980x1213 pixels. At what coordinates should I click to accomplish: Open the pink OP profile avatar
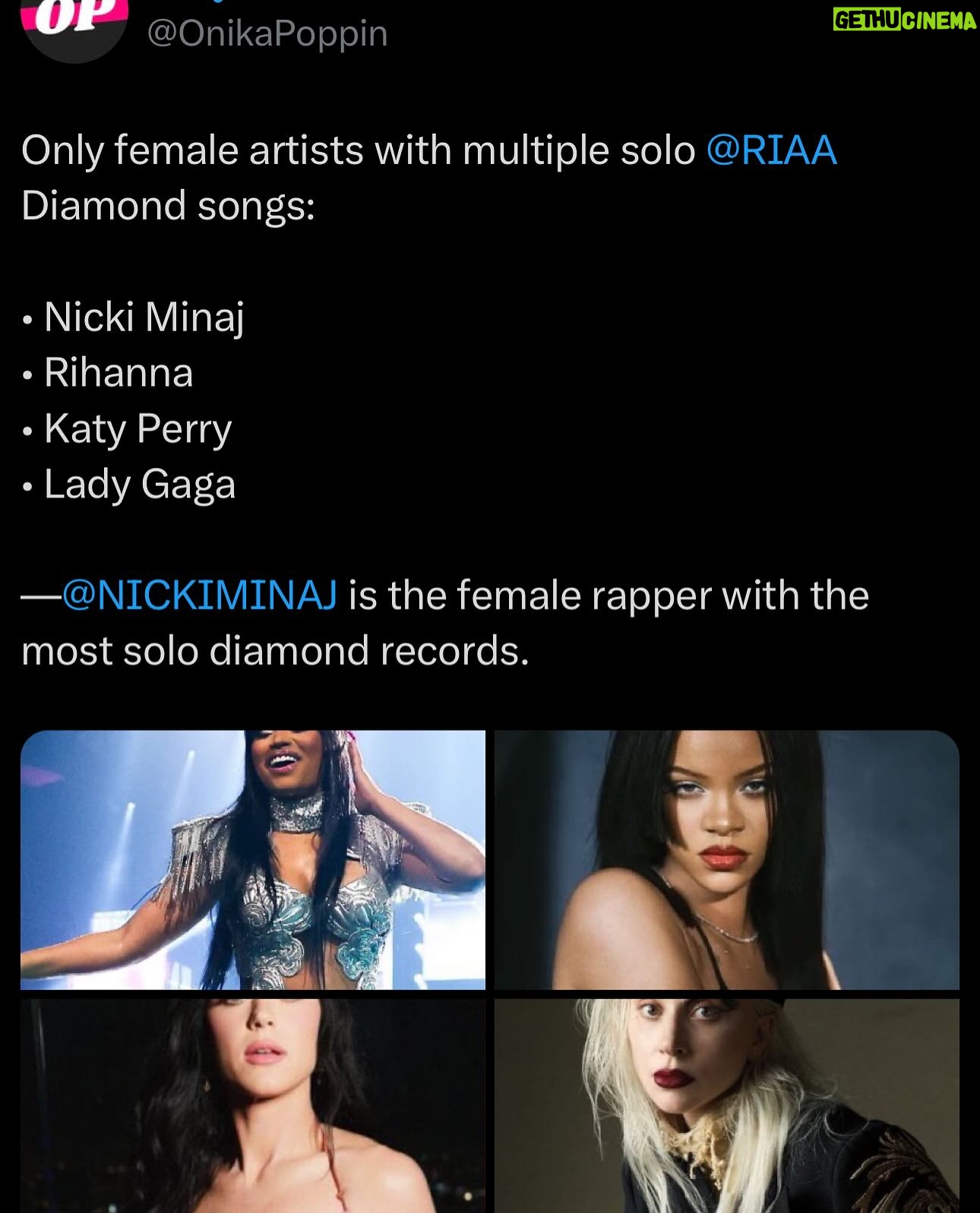coord(74,23)
